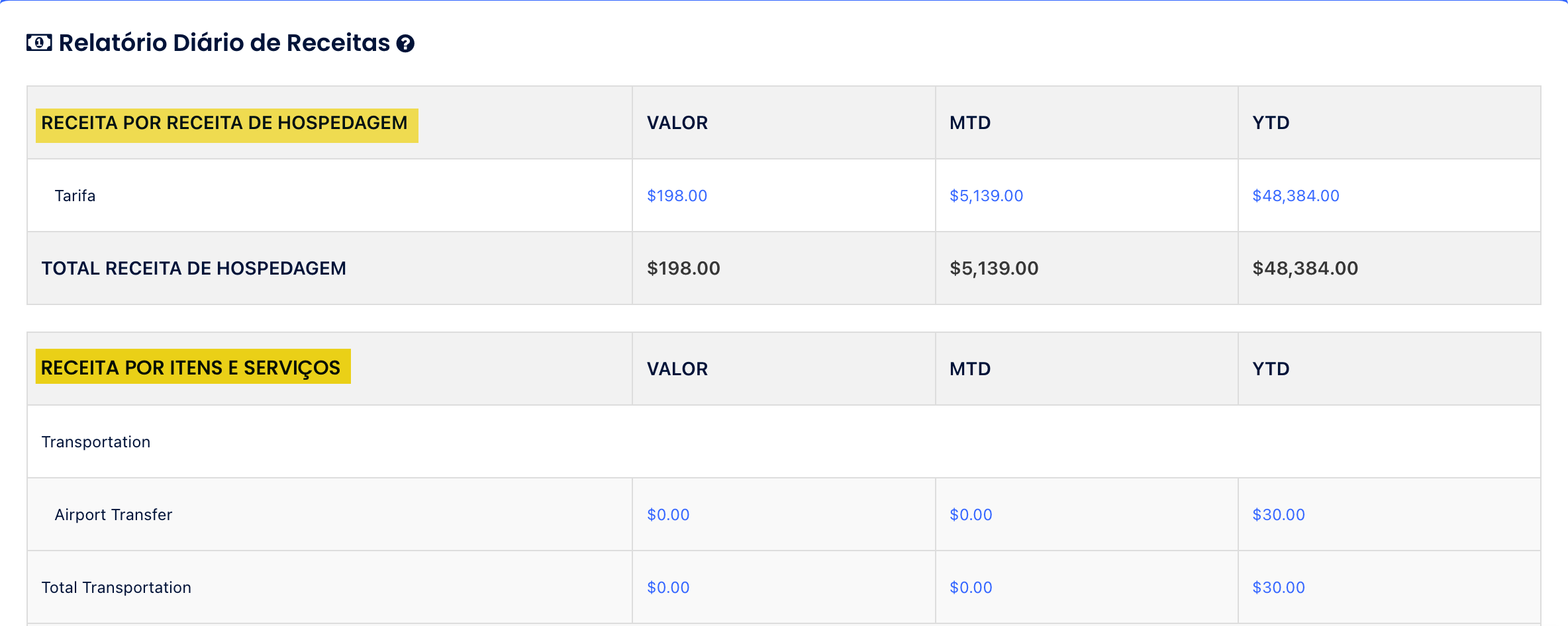Open Total Transportation YTD $30.00 link

(x=1278, y=588)
